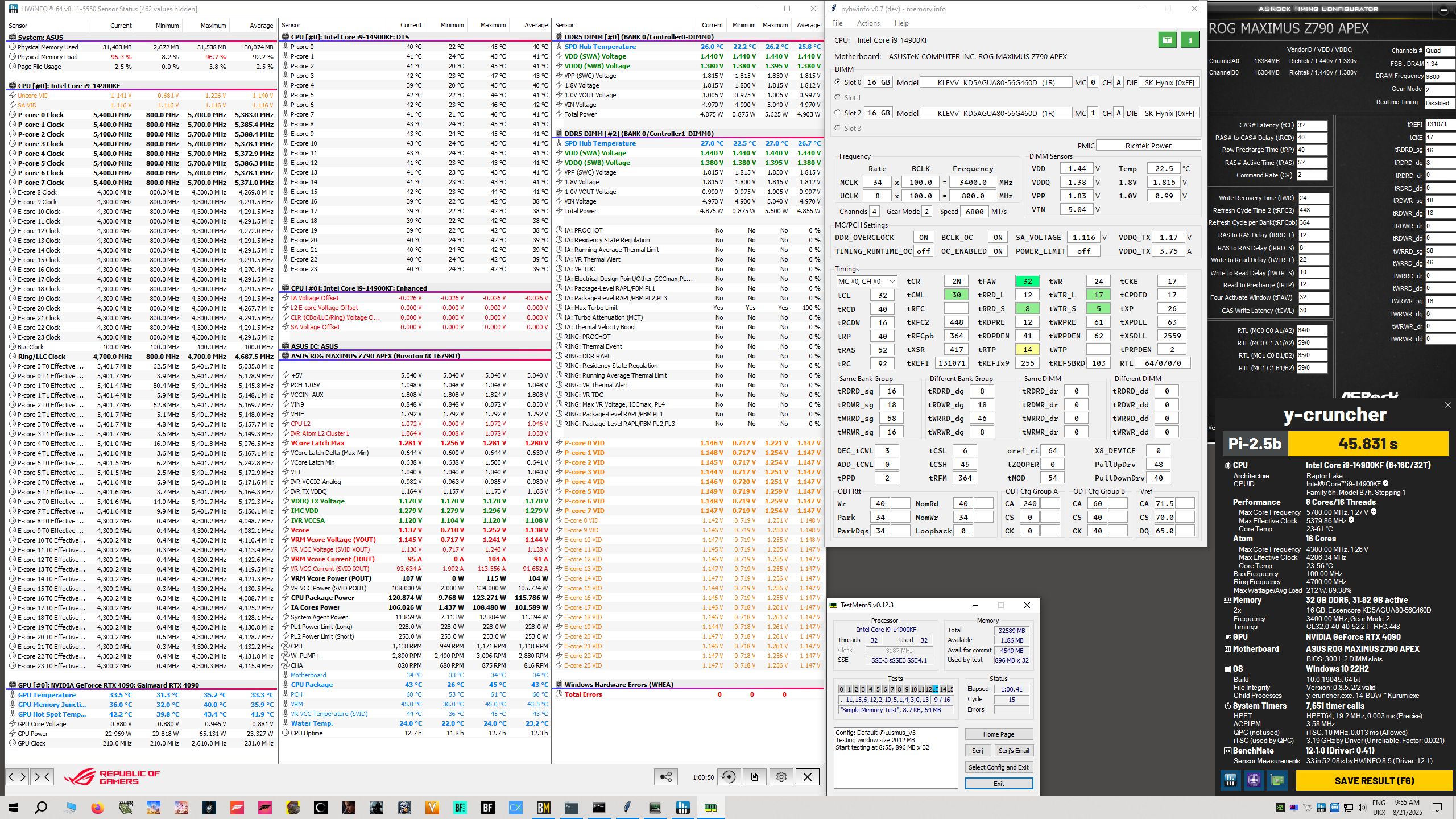This screenshot has width=1456, height=819.
Task: Switch to BenchMate via the taskbar BM icon
Action: (544, 808)
